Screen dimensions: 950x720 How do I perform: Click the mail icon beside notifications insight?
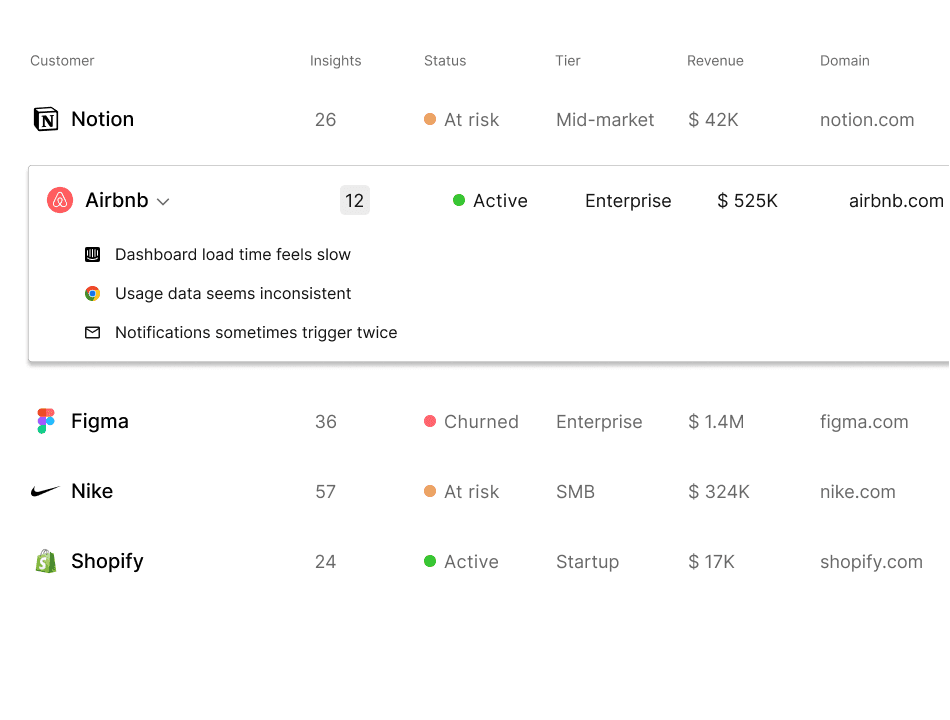(x=93, y=333)
